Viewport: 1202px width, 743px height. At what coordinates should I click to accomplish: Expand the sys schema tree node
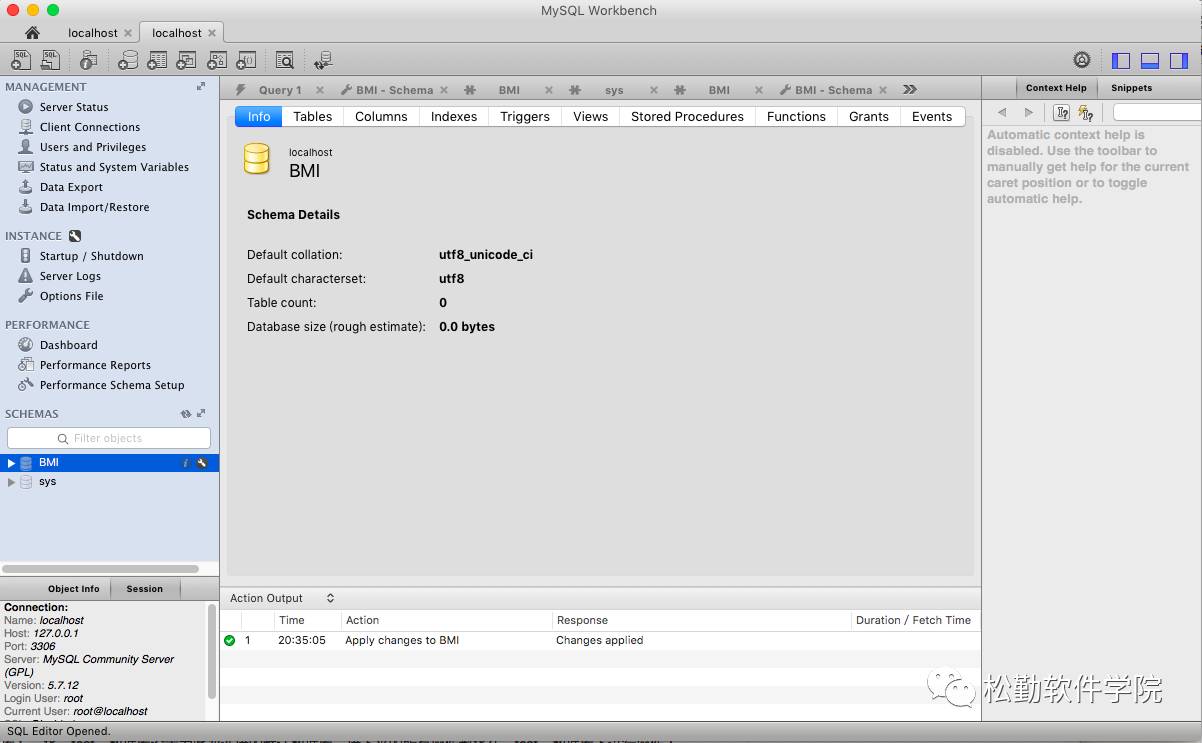coord(11,482)
